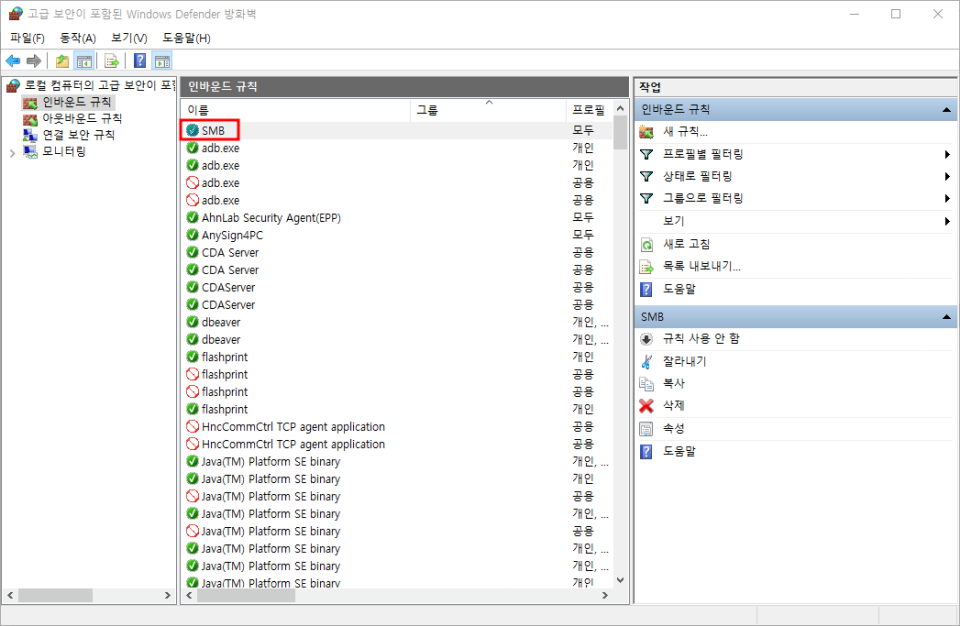
Task: Click the 그룹으로 필터링 funnel icon
Action: click(x=647, y=198)
